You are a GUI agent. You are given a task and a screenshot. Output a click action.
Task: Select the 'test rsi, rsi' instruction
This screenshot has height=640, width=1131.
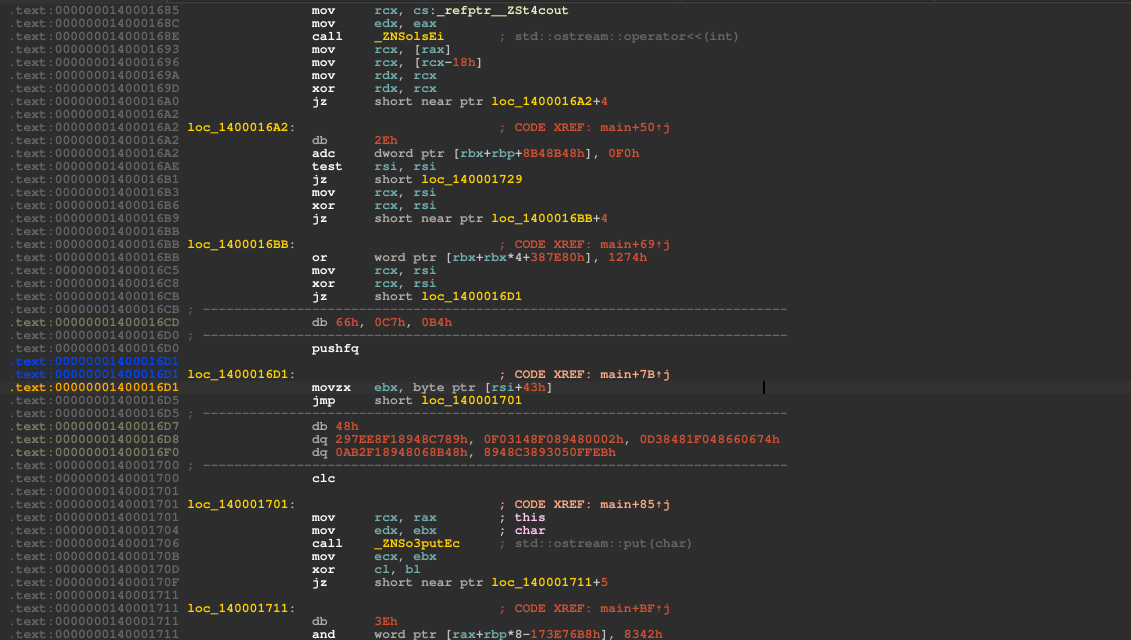(374, 167)
